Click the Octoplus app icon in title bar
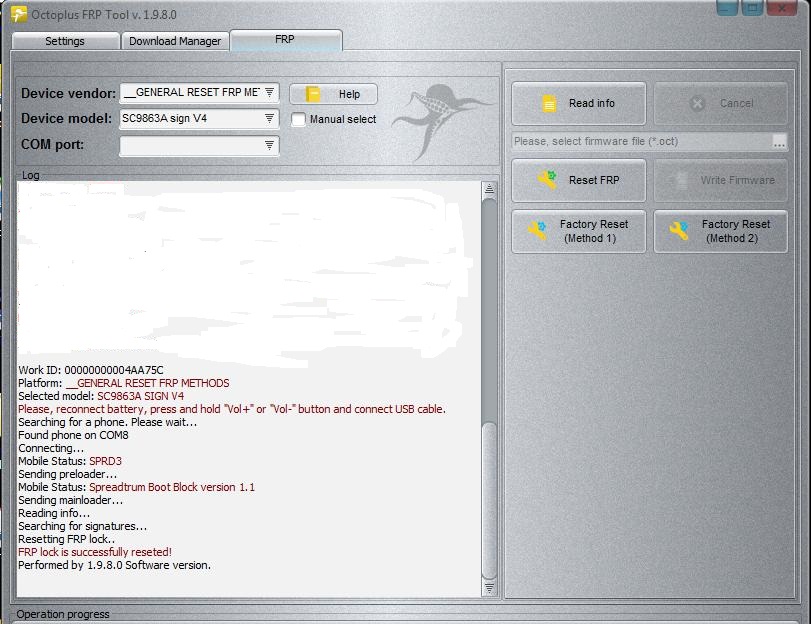 19,14
